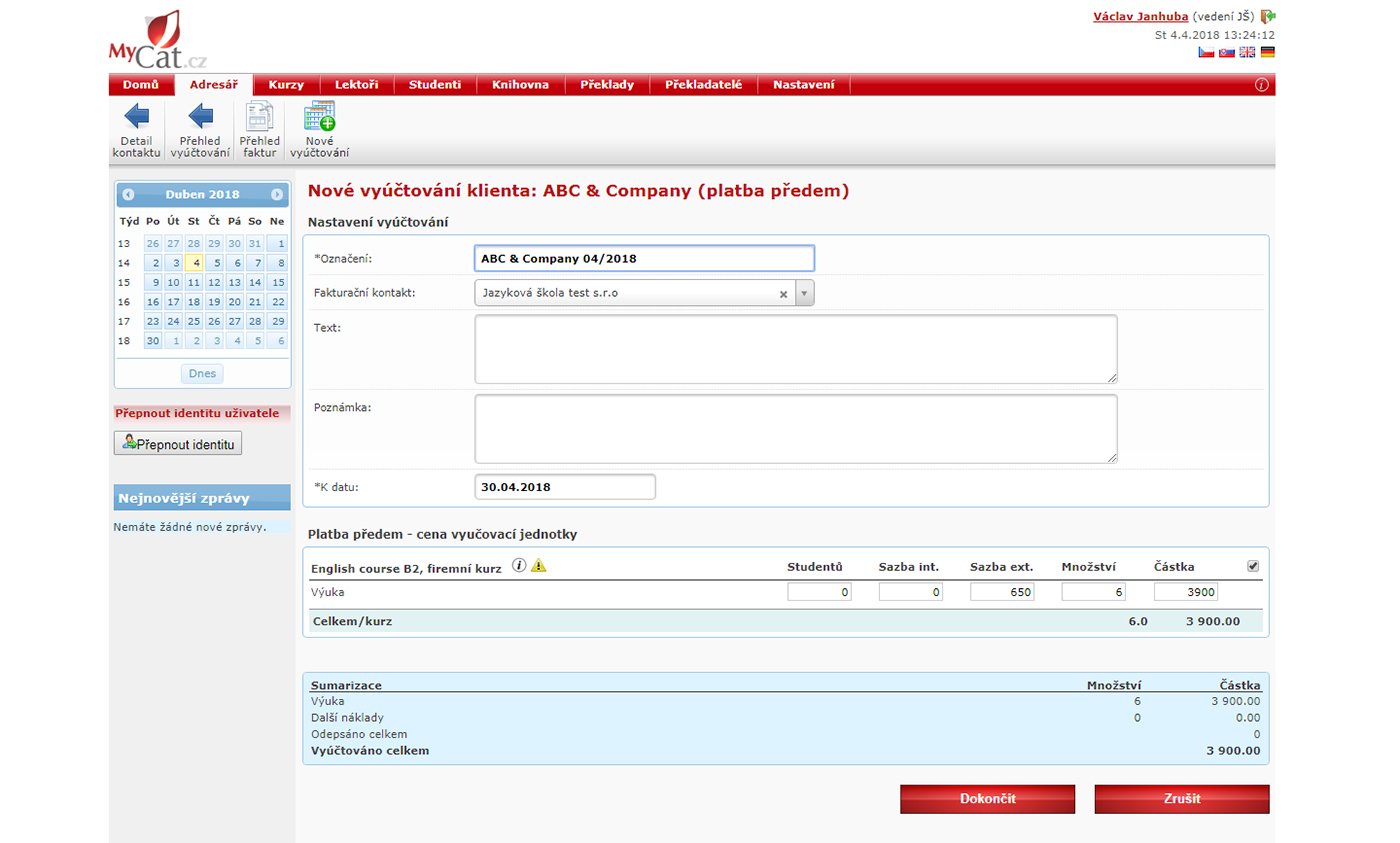Open the info icon in the red menu bar

coord(1262,85)
